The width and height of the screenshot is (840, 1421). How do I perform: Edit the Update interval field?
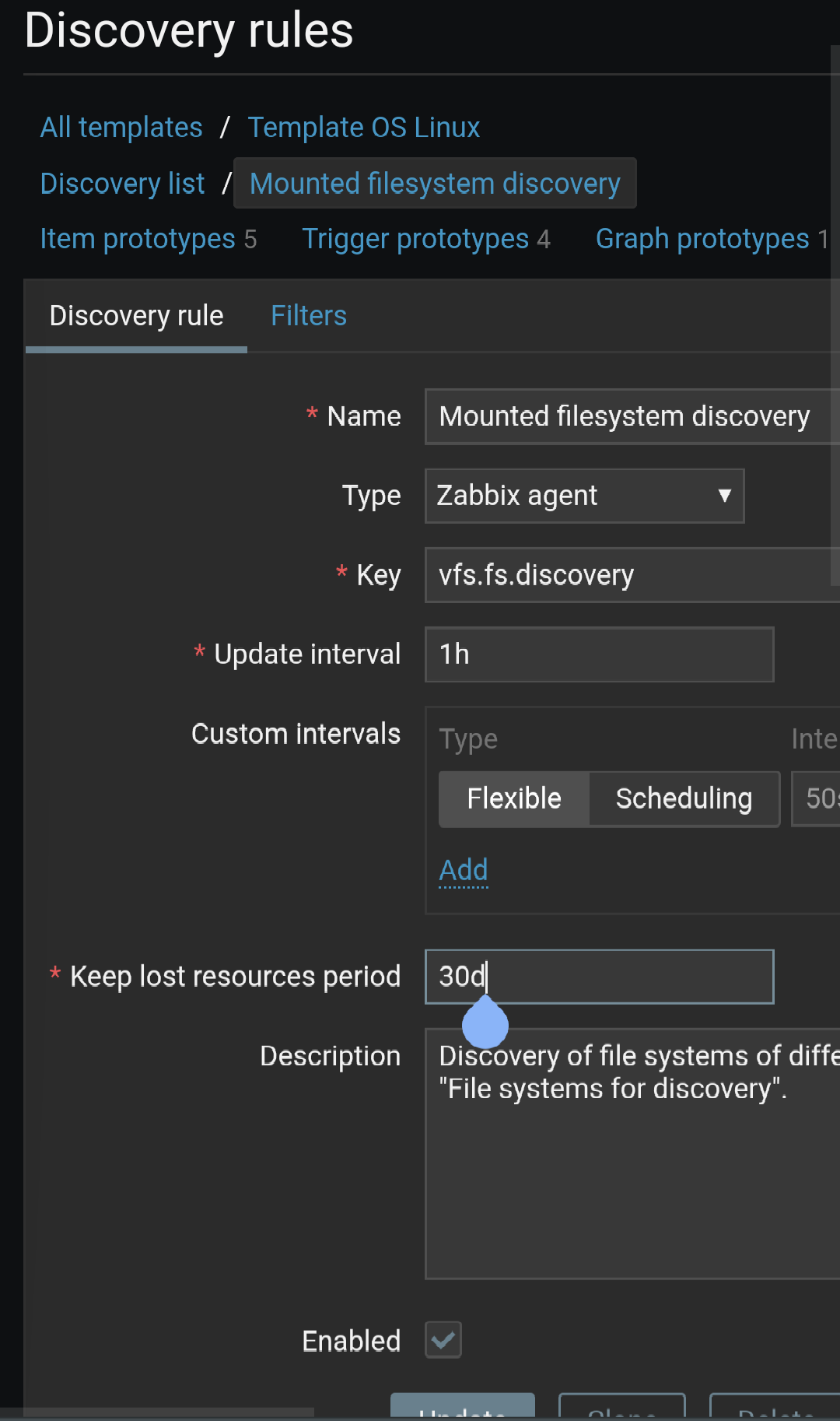pos(599,654)
